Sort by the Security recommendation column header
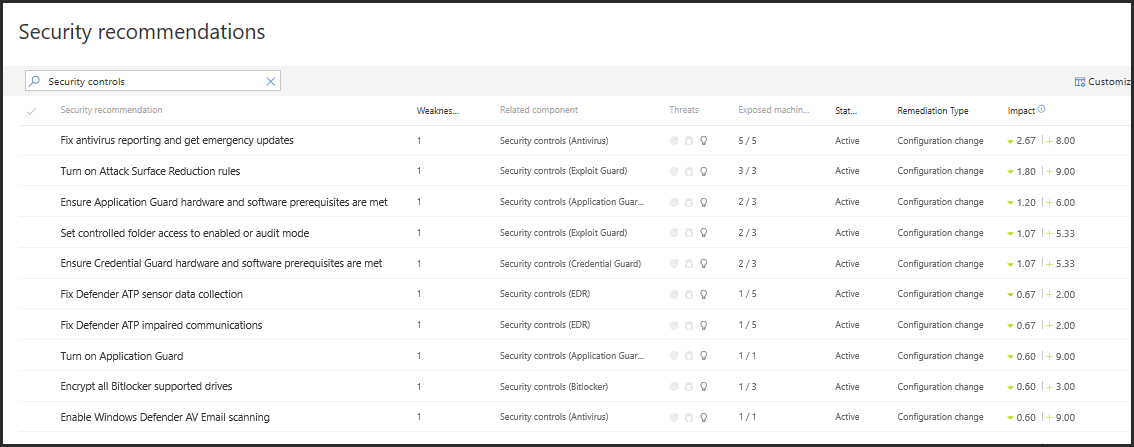Viewport: 1134px width, 447px height. click(111, 110)
